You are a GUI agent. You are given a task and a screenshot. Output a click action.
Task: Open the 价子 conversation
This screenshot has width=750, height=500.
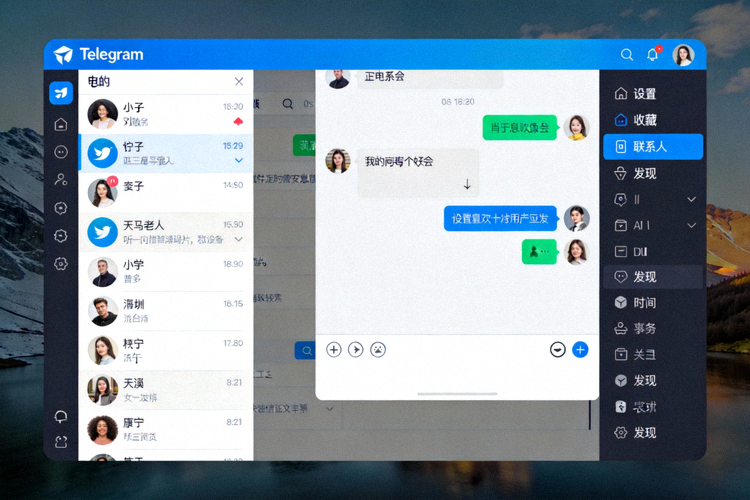tap(166, 154)
